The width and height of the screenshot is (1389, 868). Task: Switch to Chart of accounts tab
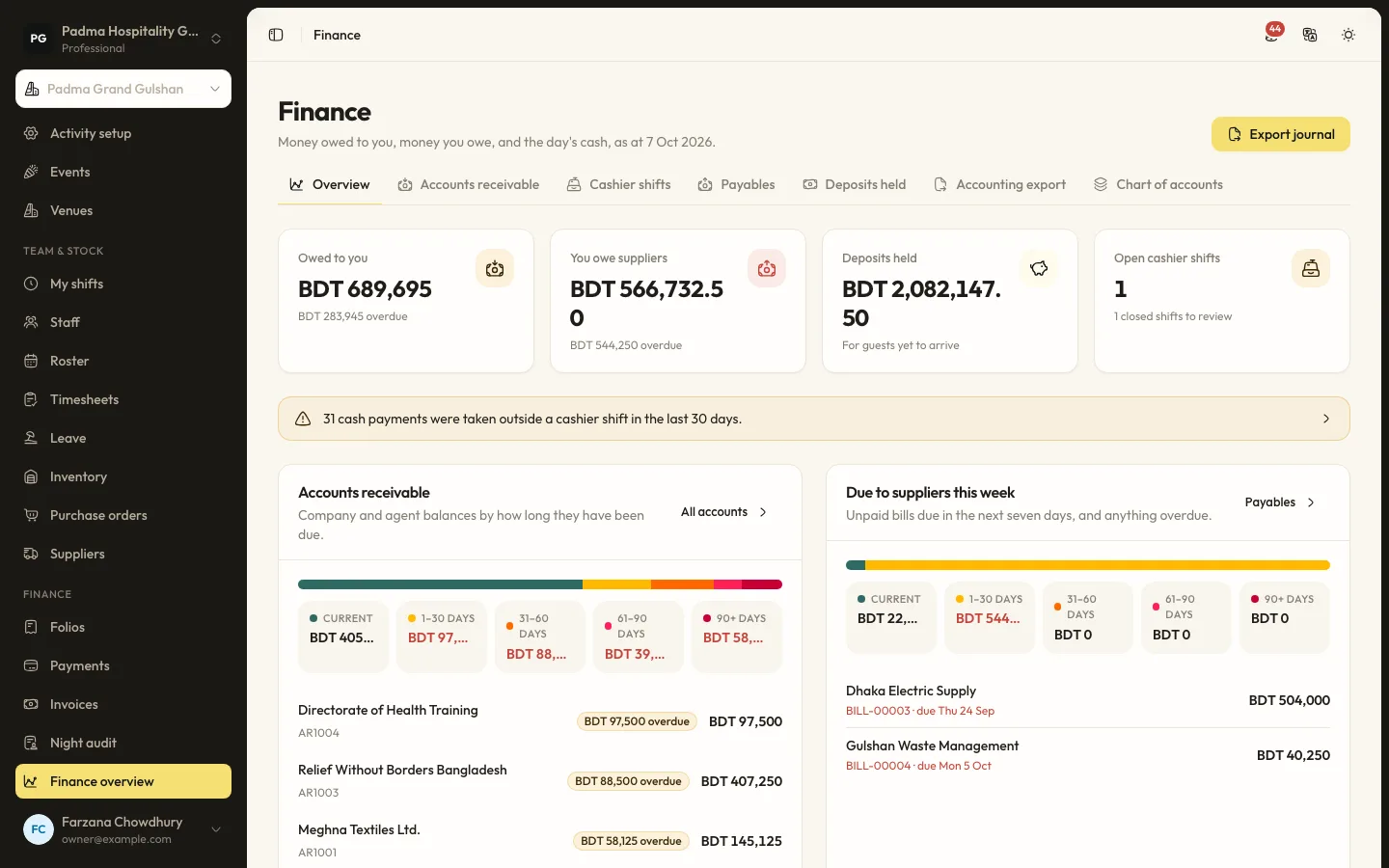pyautogui.click(x=1157, y=184)
